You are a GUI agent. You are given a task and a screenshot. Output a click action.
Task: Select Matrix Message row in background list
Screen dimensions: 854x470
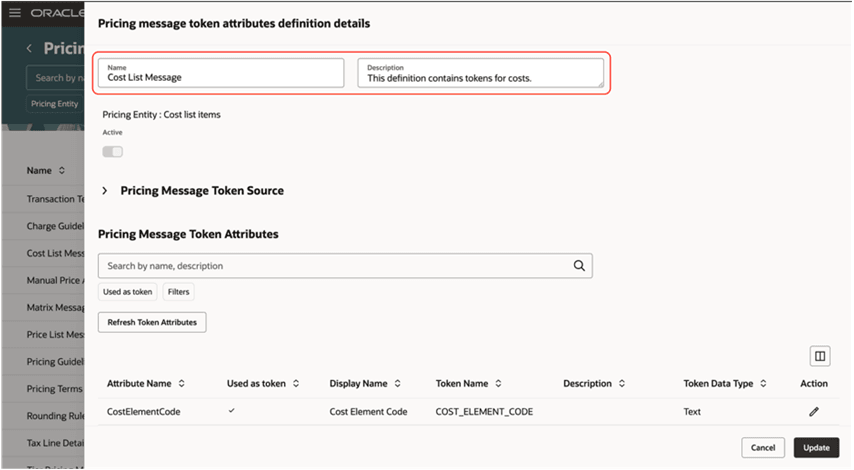(44, 308)
